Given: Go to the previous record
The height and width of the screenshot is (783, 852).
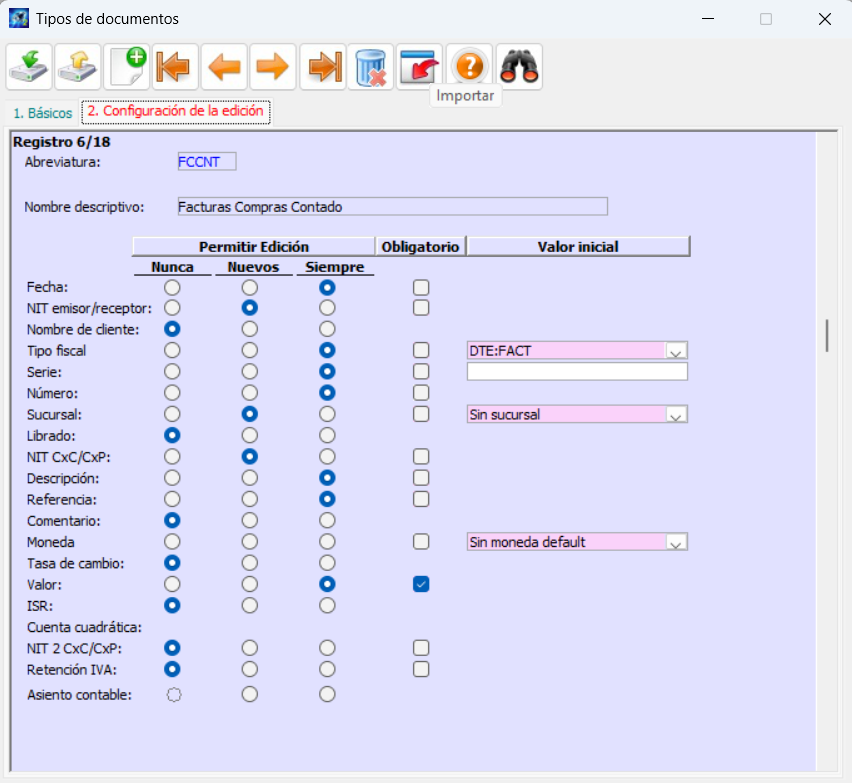Looking at the screenshot, I should 224,67.
